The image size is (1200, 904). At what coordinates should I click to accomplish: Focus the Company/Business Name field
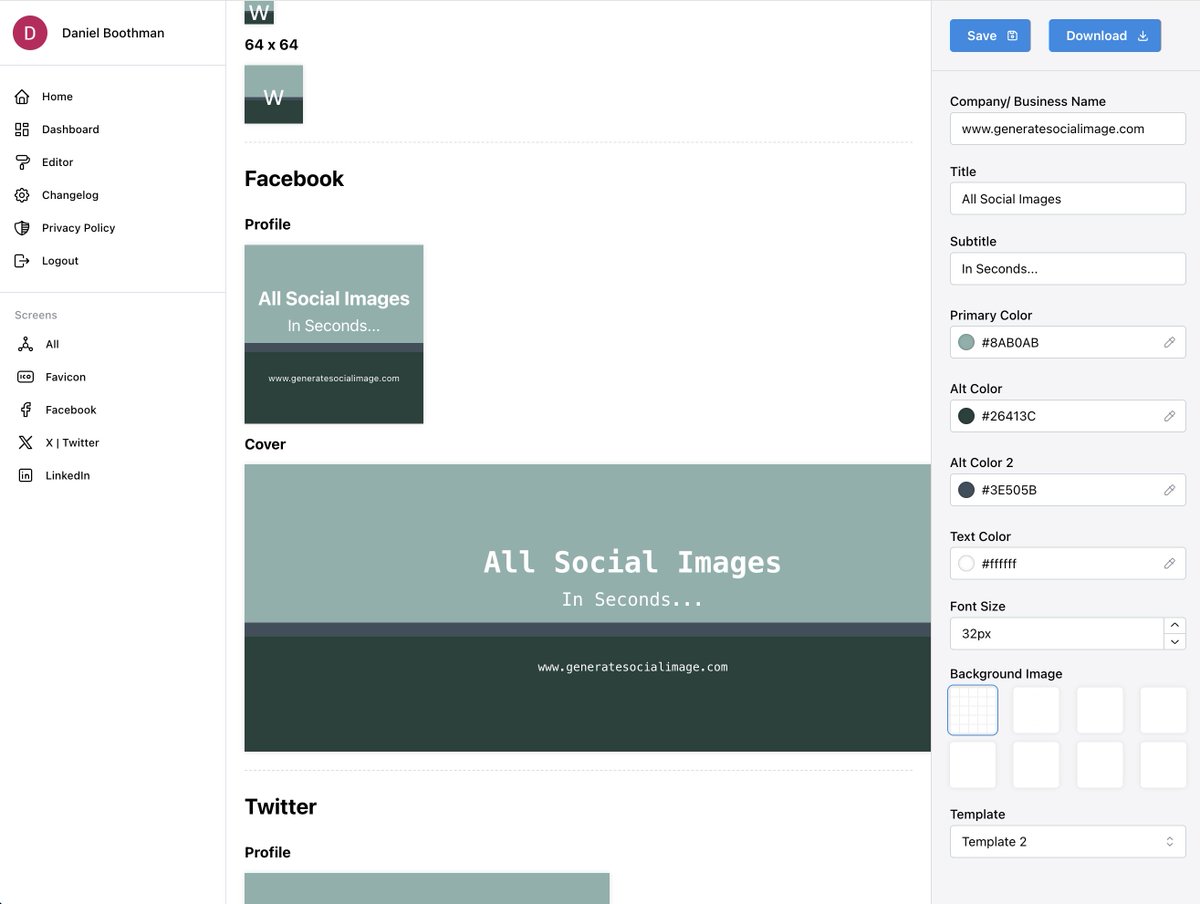click(x=1067, y=129)
